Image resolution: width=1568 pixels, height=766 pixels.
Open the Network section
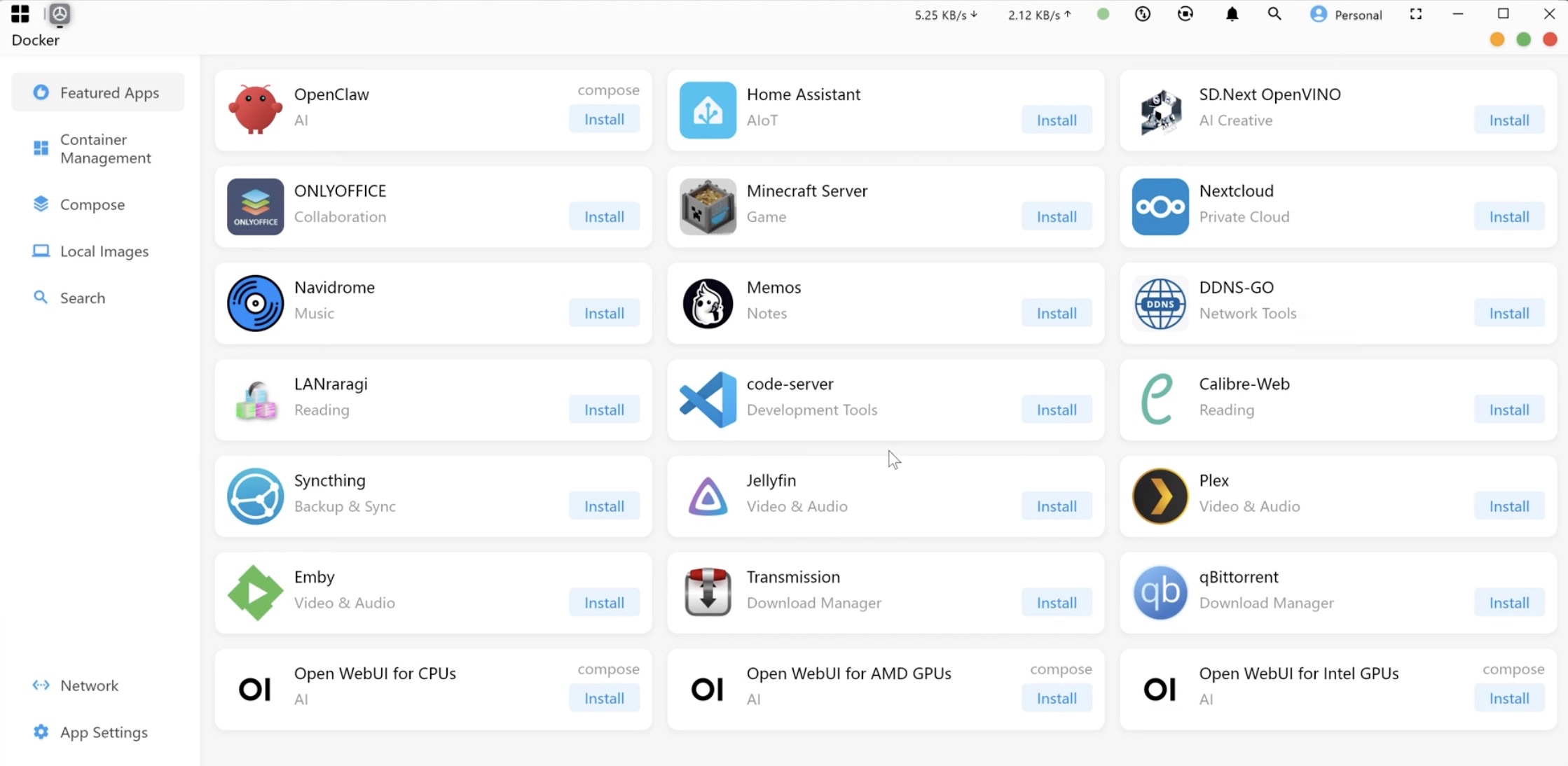click(x=98, y=685)
